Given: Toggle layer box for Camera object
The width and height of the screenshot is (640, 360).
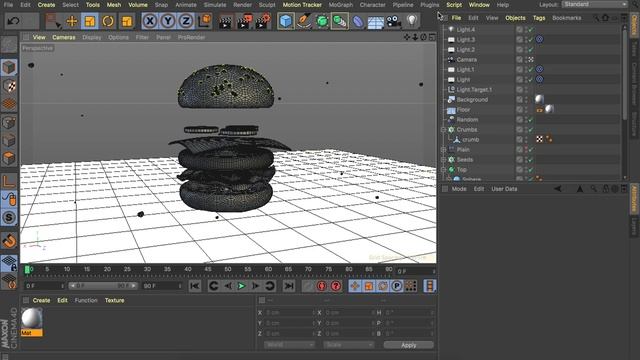Looking at the screenshot, I should 519,60.
